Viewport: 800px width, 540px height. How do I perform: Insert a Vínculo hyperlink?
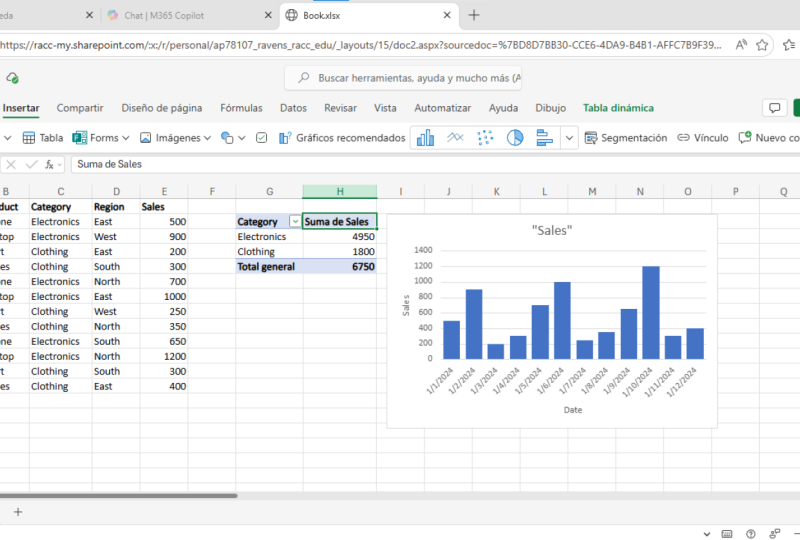[x=703, y=138]
